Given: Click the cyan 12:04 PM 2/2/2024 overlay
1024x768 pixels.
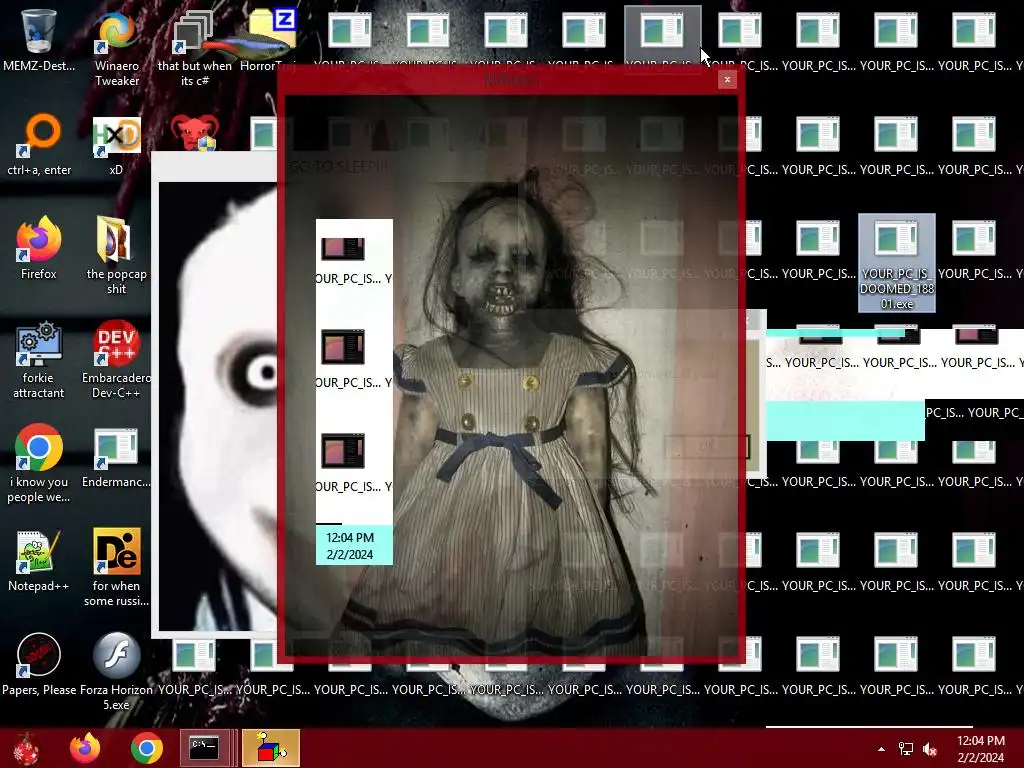Looking at the screenshot, I should pos(354,545).
